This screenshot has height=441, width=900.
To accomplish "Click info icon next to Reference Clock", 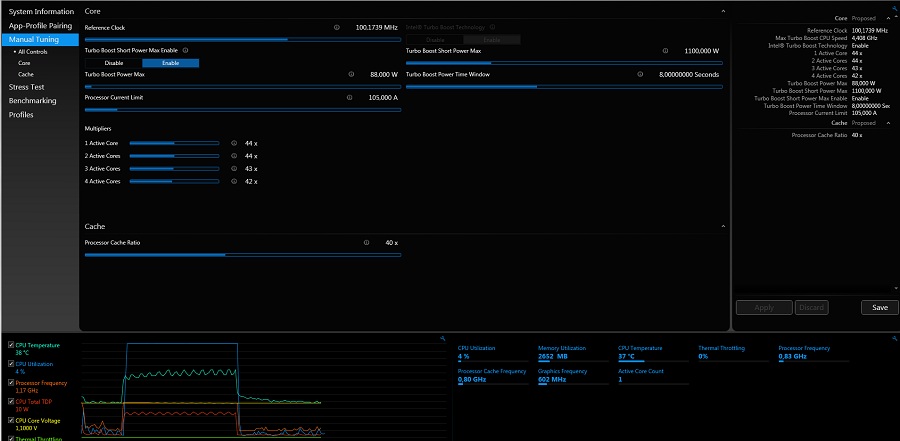I will pos(336,28).
